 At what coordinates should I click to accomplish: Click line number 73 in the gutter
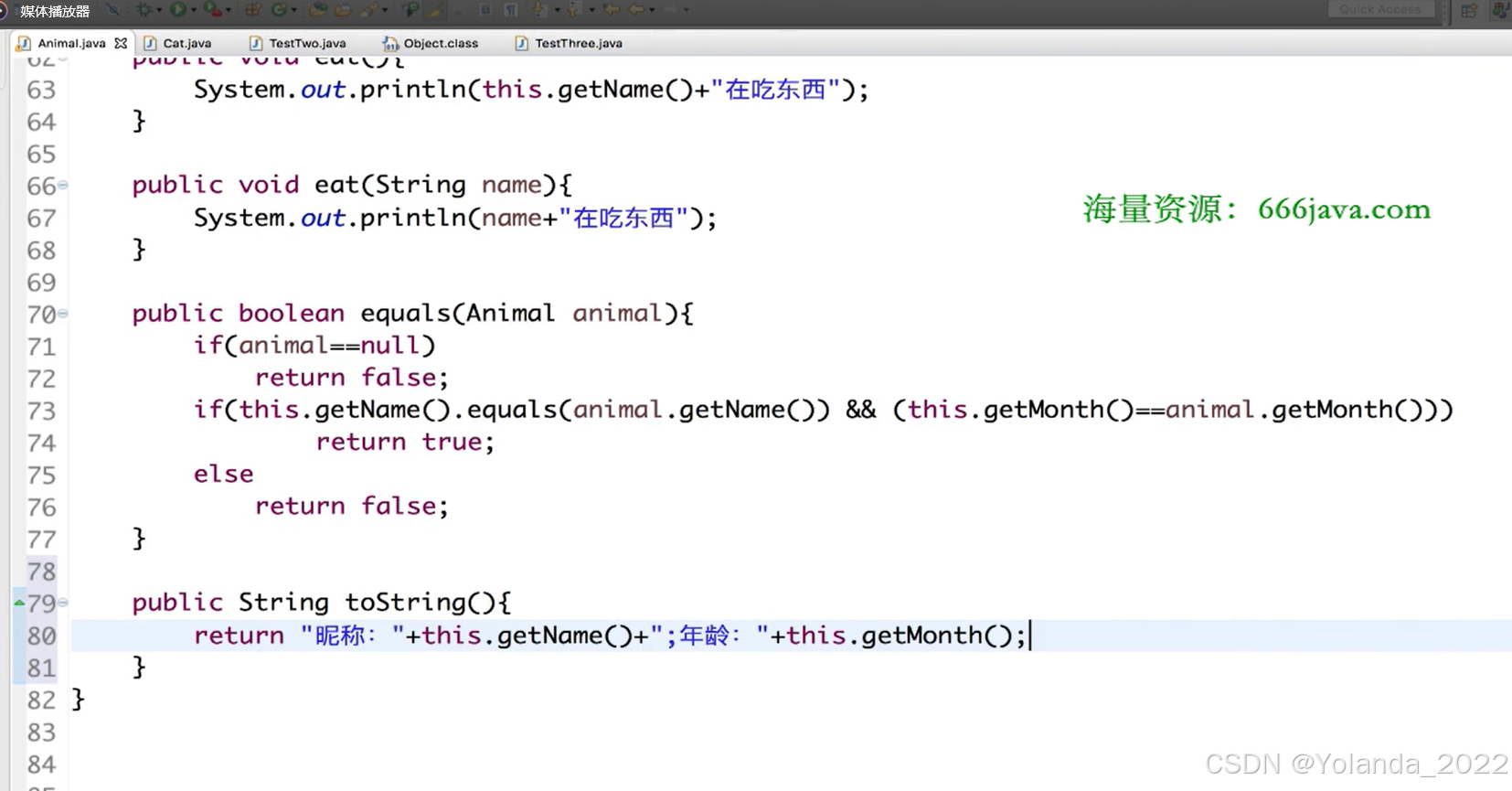[x=41, y=411]
